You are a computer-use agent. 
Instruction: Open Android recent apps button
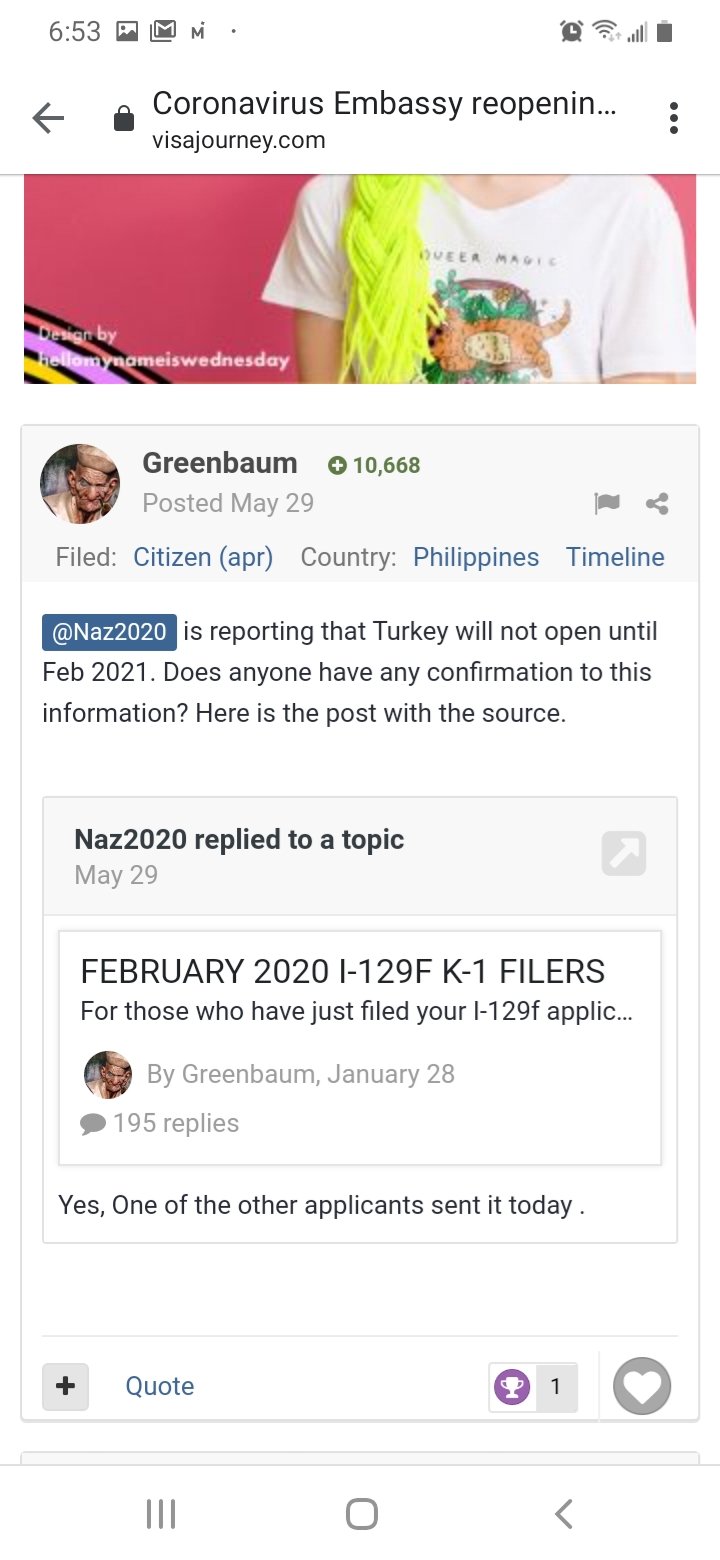161,1513
